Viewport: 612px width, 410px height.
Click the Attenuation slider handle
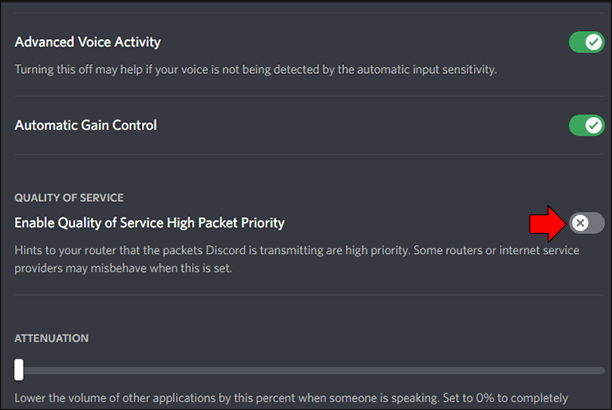pyautogui.click(x=19, y=370)
